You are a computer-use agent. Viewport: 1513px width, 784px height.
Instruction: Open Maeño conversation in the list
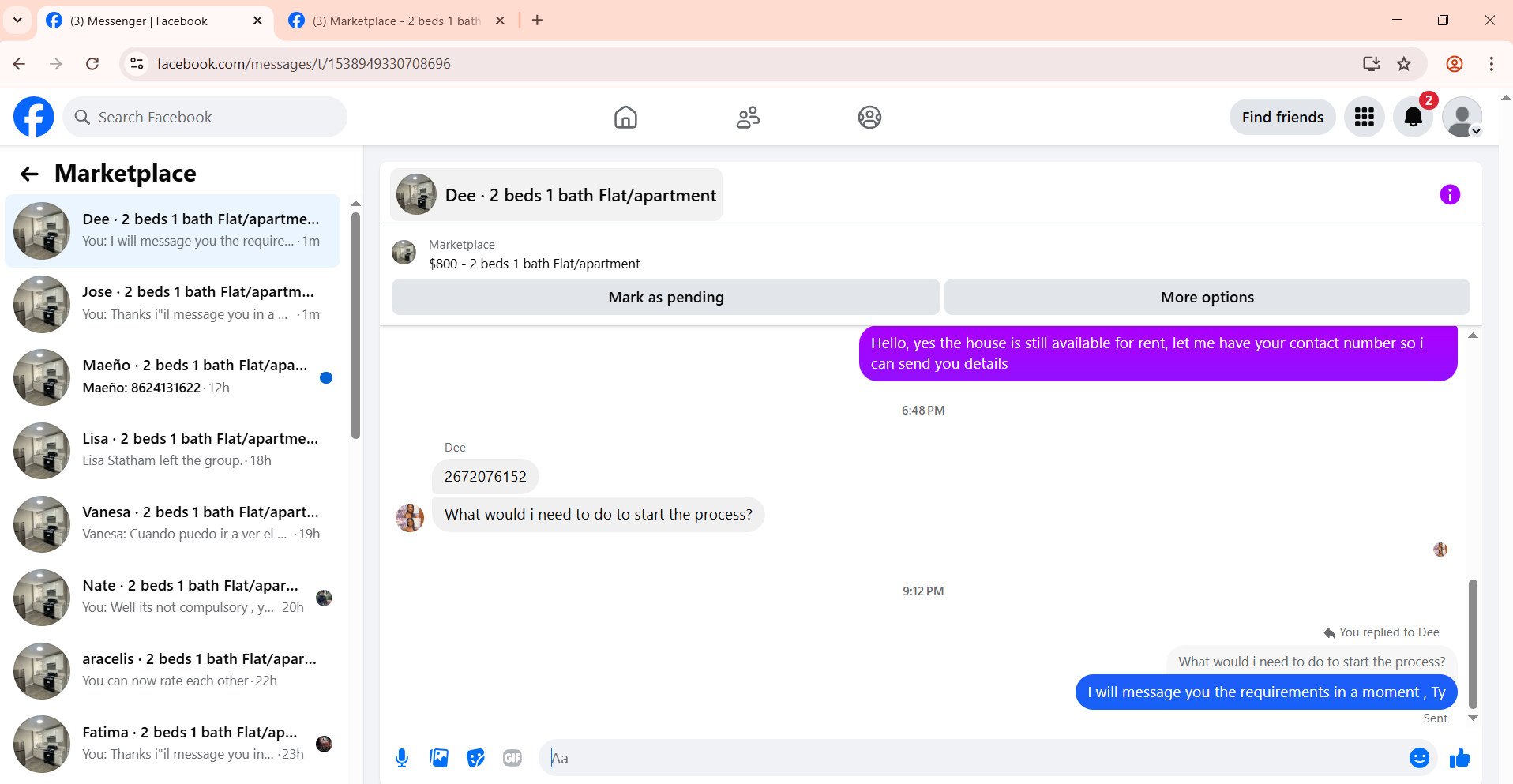[173, 377]
